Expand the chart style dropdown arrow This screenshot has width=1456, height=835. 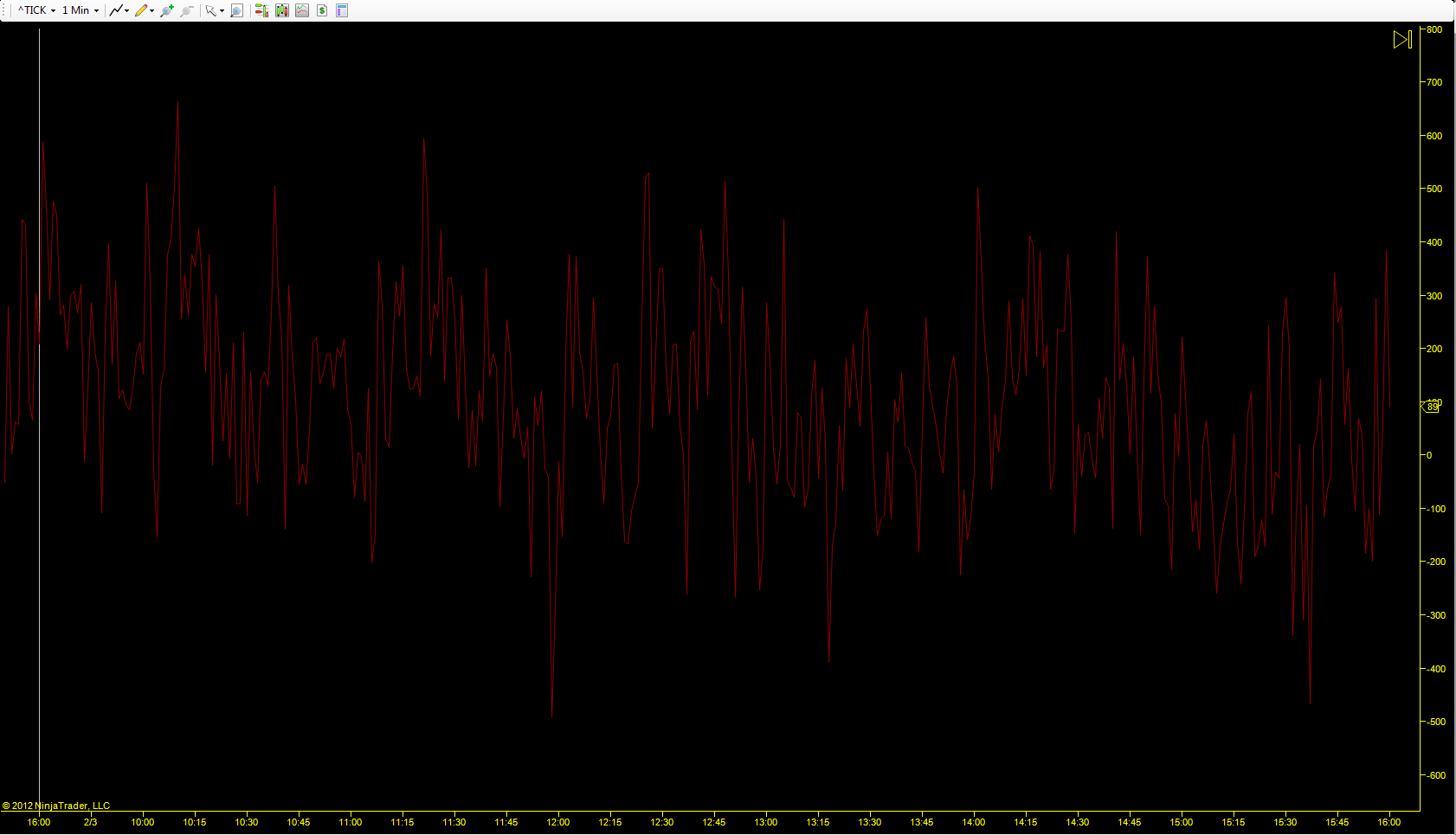tap(127, 10)
